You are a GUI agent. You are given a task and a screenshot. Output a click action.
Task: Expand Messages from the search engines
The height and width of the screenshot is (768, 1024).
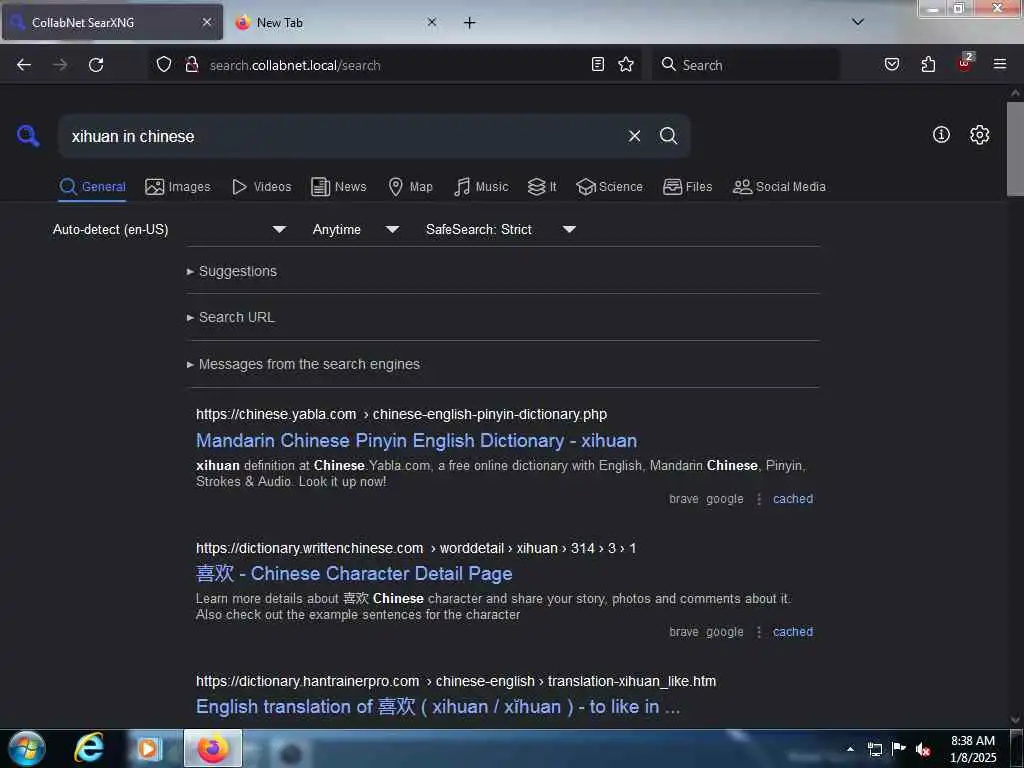coord(303,364)
